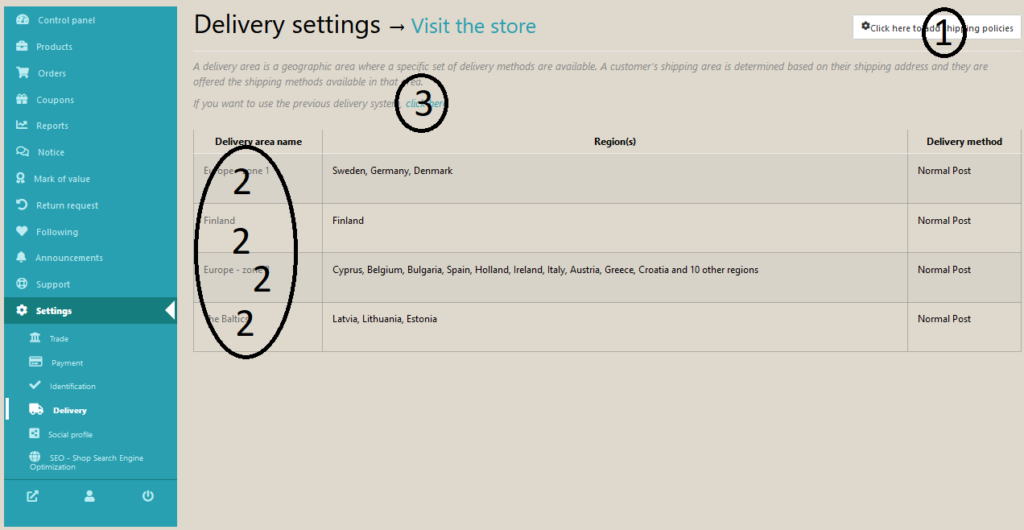Open the Payment settings submenu item

[67, 363]
